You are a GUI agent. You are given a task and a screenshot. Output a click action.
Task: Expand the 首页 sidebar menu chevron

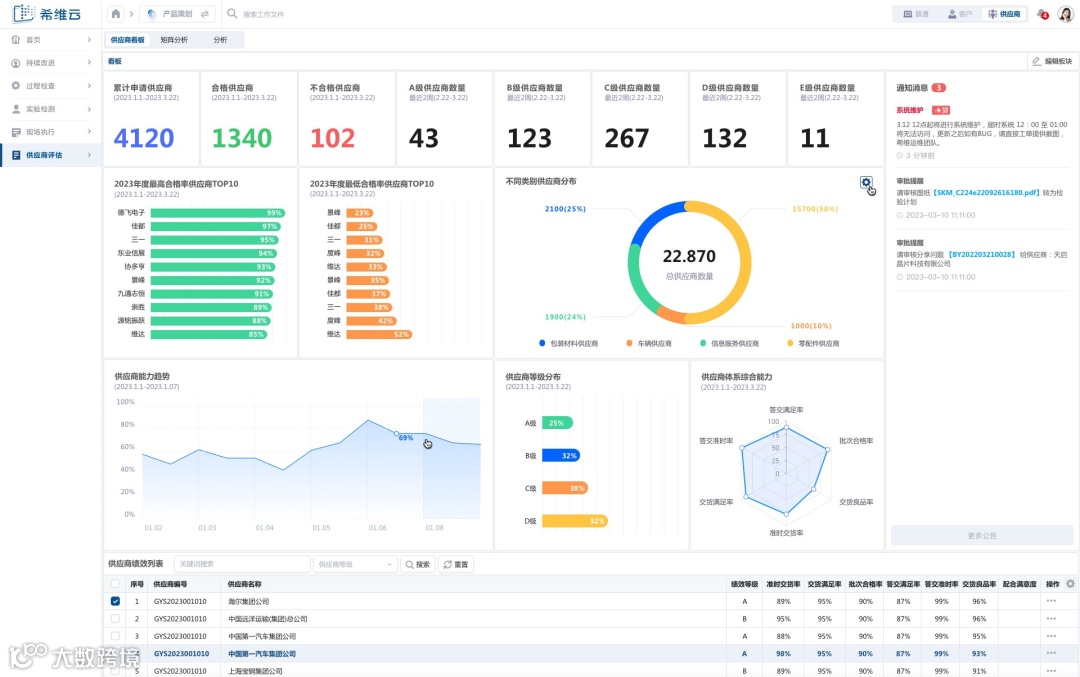[x=89, y=40]
